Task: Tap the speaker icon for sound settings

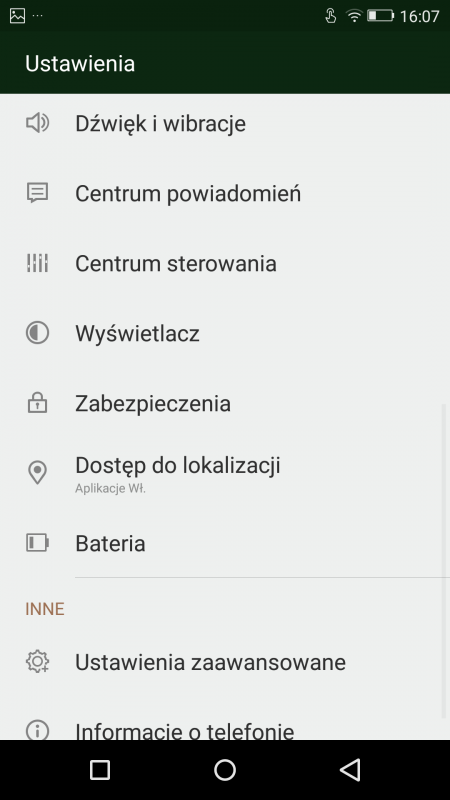Action: point(37,123)
